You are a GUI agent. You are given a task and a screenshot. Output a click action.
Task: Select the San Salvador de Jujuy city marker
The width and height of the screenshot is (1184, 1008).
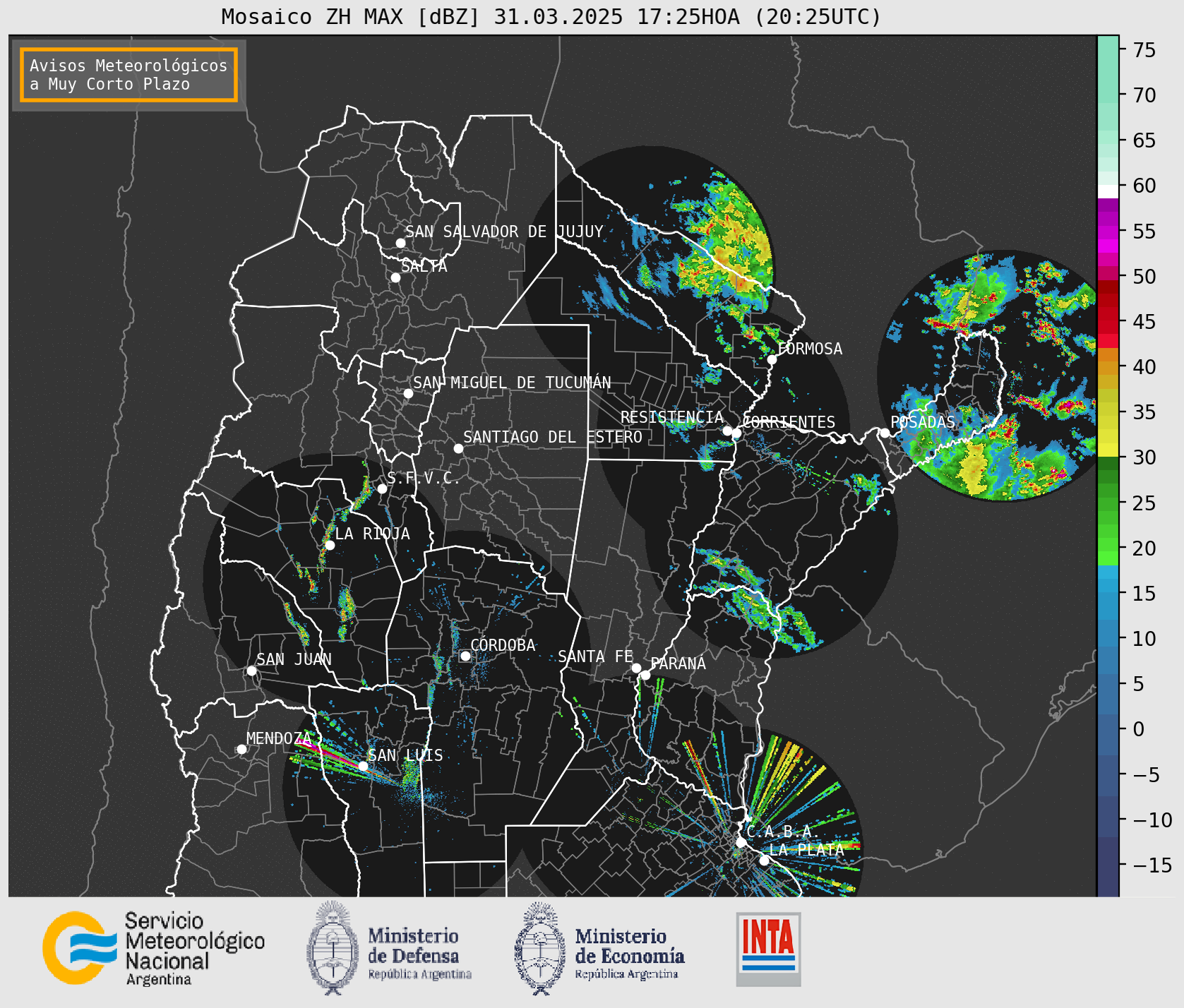click(400, 243)
